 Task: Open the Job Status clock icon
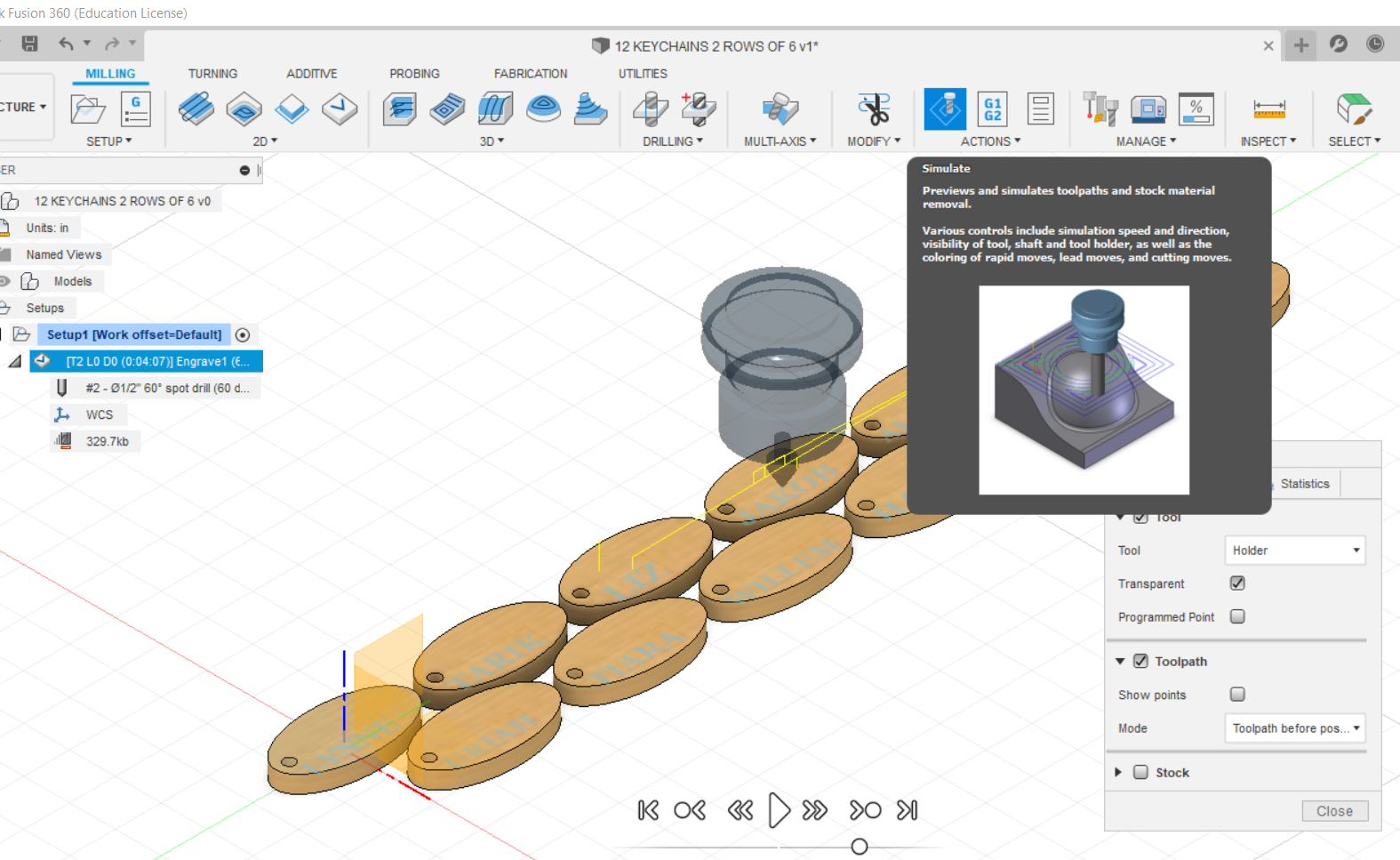pyautogui.click(x=1375, y=44)
